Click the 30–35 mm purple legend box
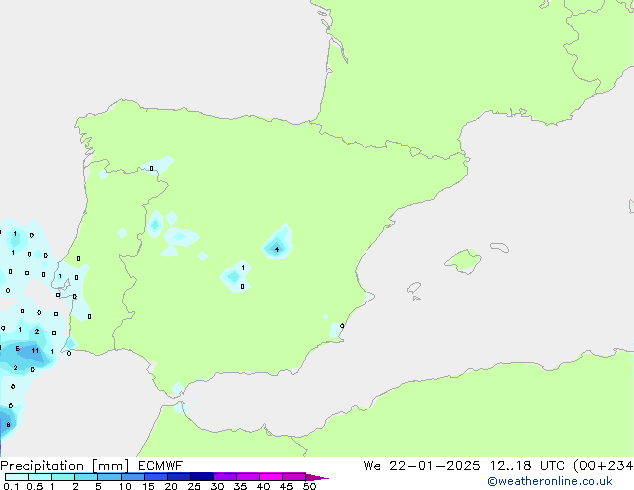 [x=224, y=477]
